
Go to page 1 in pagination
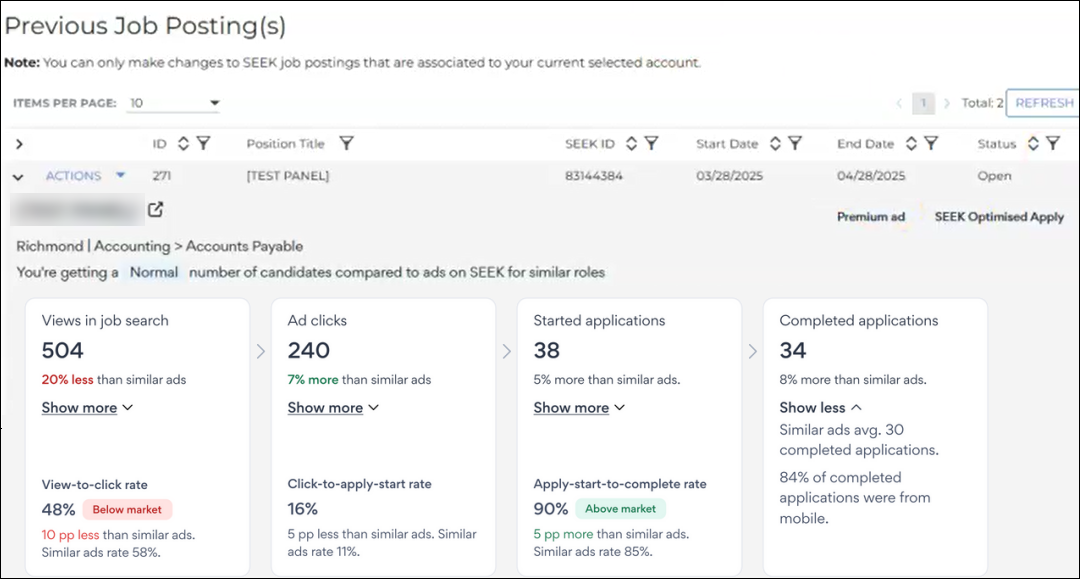(924, 103)
